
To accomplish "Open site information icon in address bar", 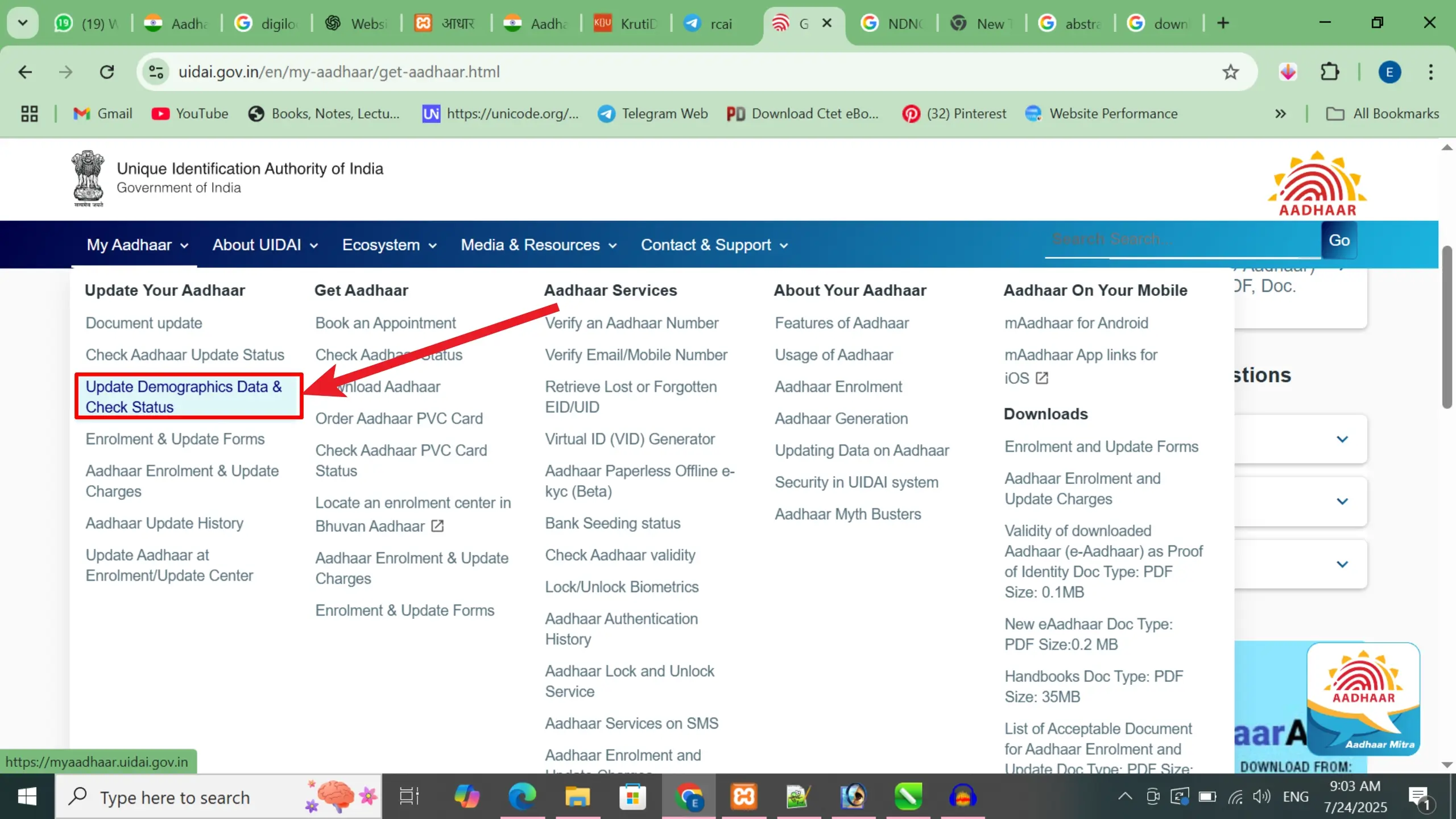I will [x=156, y=72].
